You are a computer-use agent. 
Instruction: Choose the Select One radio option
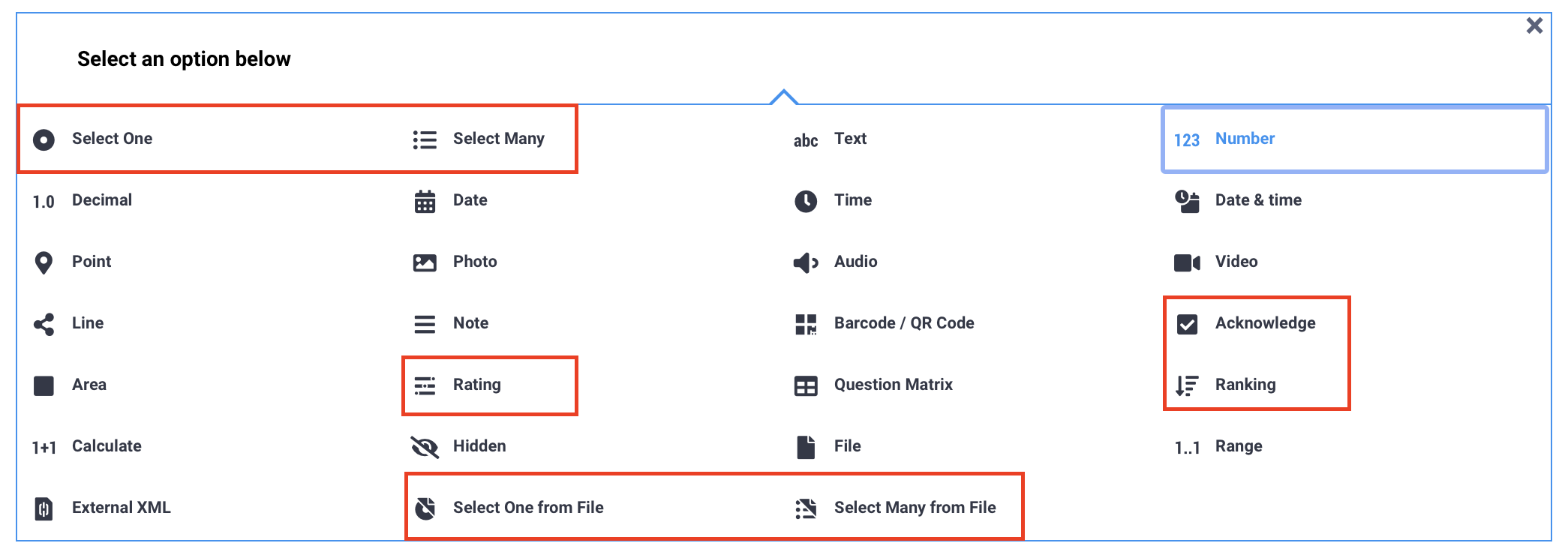113,139
